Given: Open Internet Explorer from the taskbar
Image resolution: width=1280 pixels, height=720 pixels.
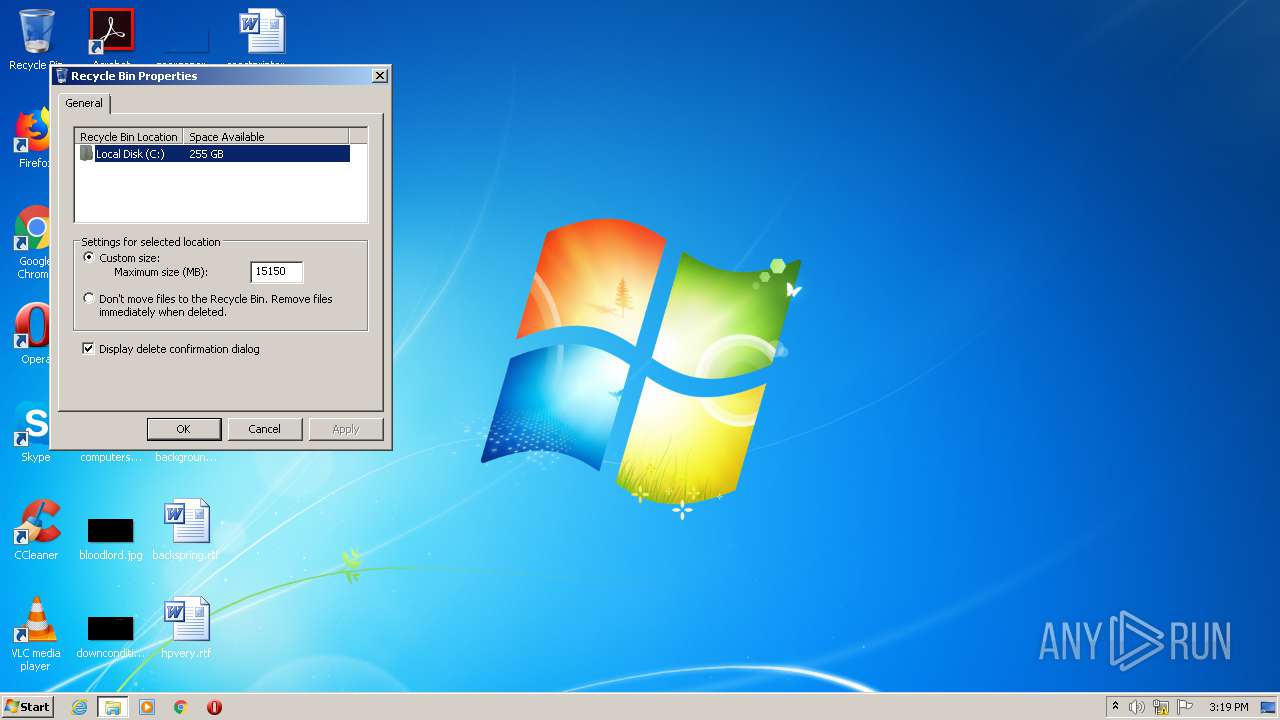Looking at the screenshot, I should click(79, 707).
